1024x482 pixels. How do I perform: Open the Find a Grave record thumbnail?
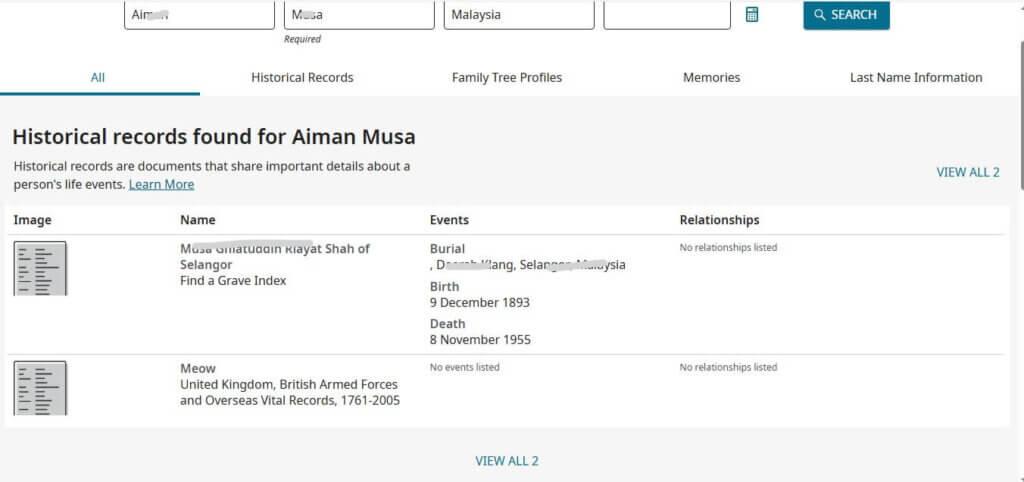[40, 268]
